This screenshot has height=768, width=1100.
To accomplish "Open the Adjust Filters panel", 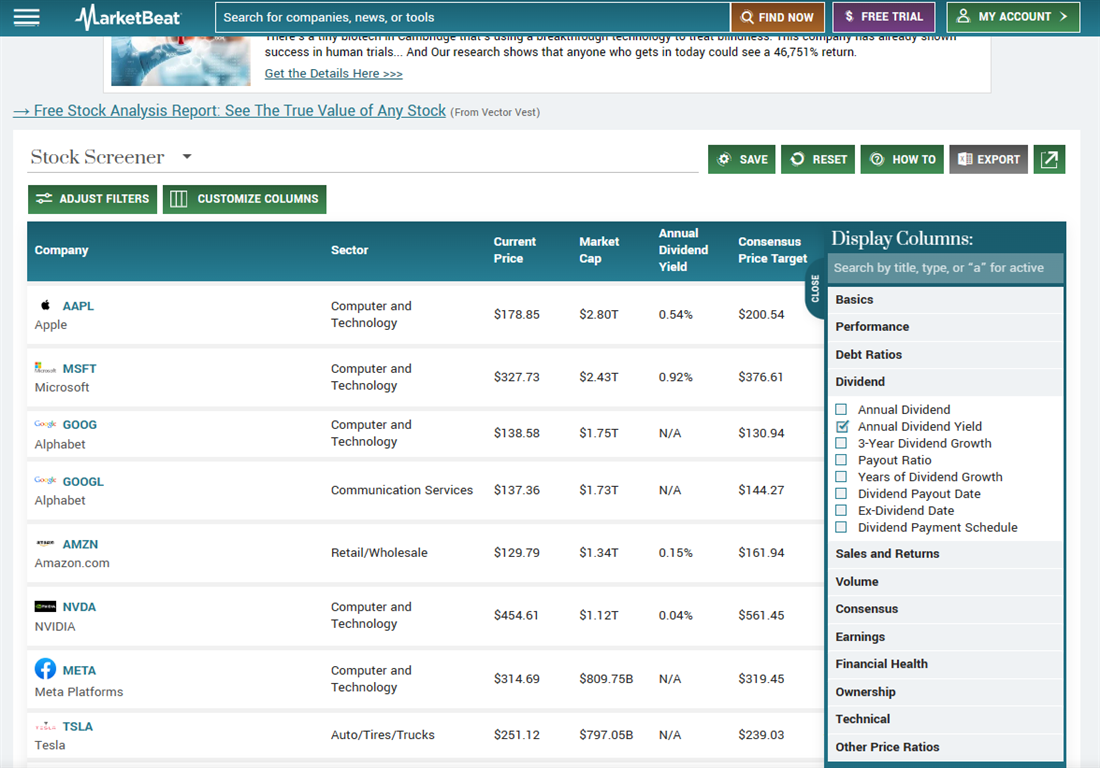I will [92, 198].
